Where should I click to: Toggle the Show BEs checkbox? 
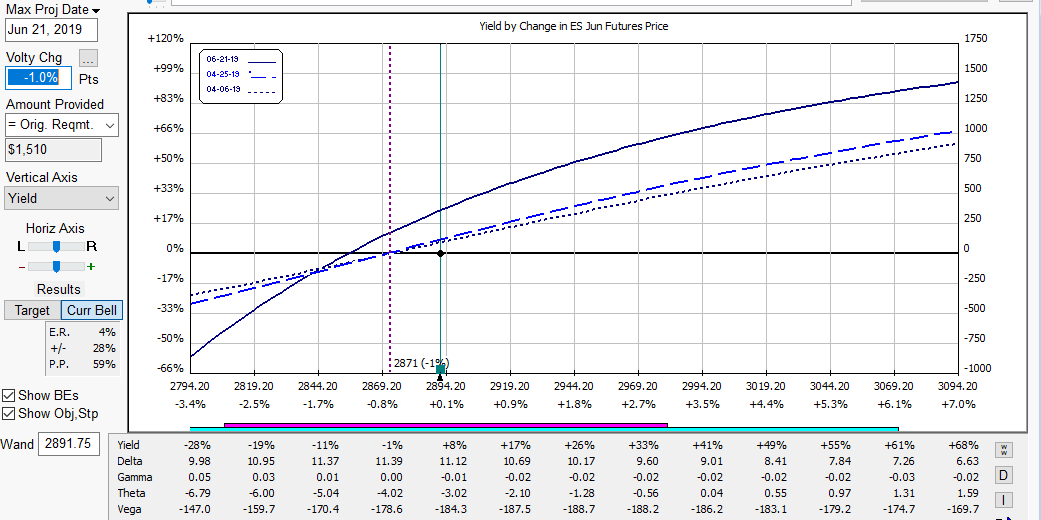[9, 396]
